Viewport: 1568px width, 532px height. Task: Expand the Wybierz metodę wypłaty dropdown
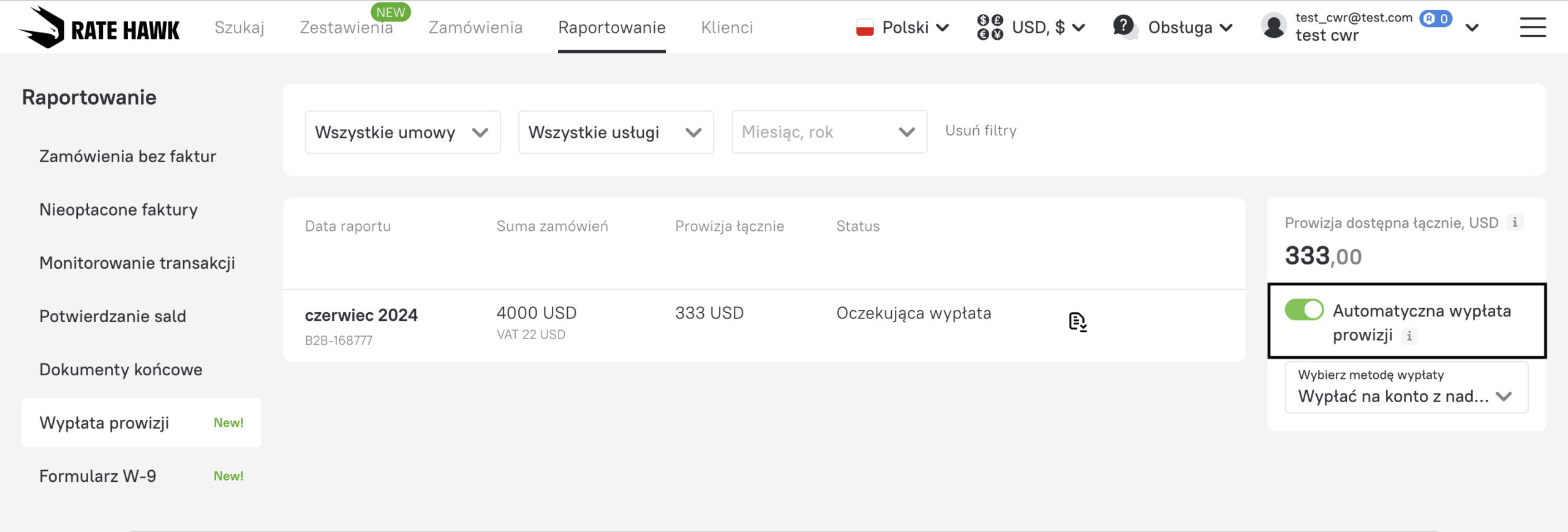coord(1406,388)
